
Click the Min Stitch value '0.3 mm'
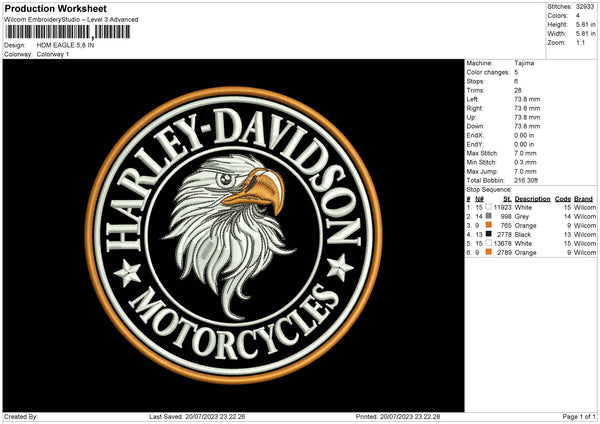525,162
